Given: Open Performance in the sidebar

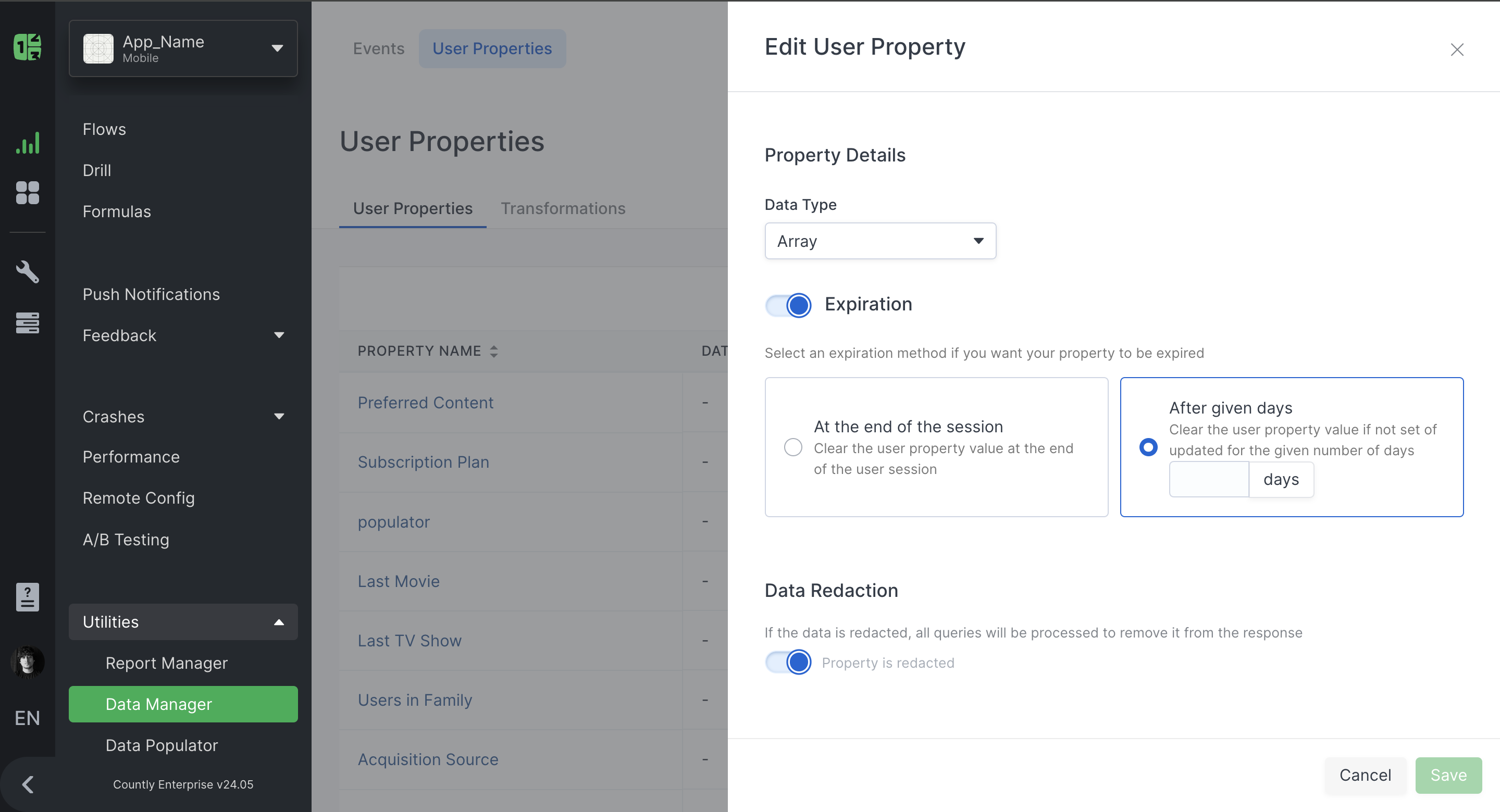Looking at the screenshot, I should click(x=131, y=457).
